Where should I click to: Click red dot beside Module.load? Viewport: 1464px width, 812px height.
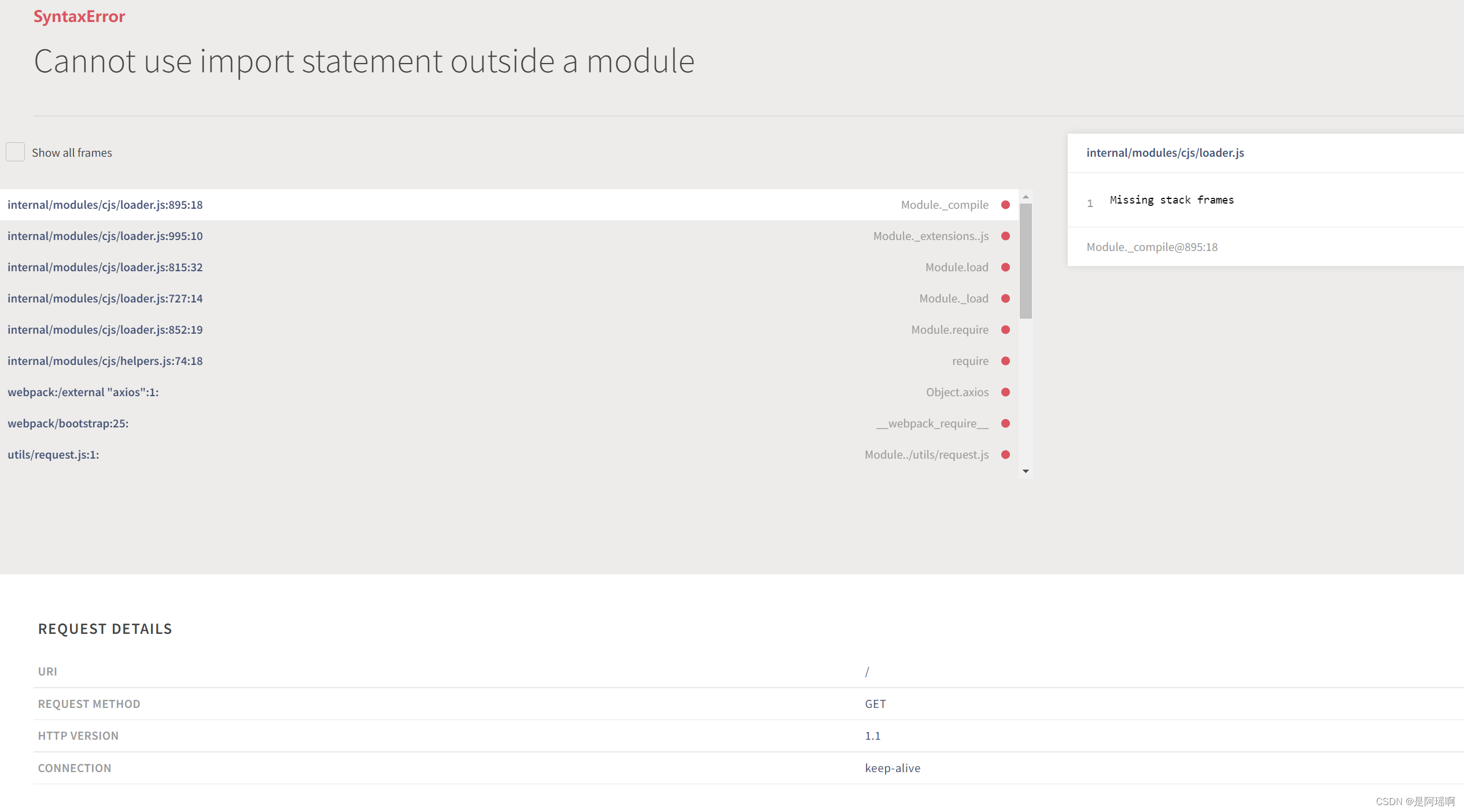tap(1005, 267)
